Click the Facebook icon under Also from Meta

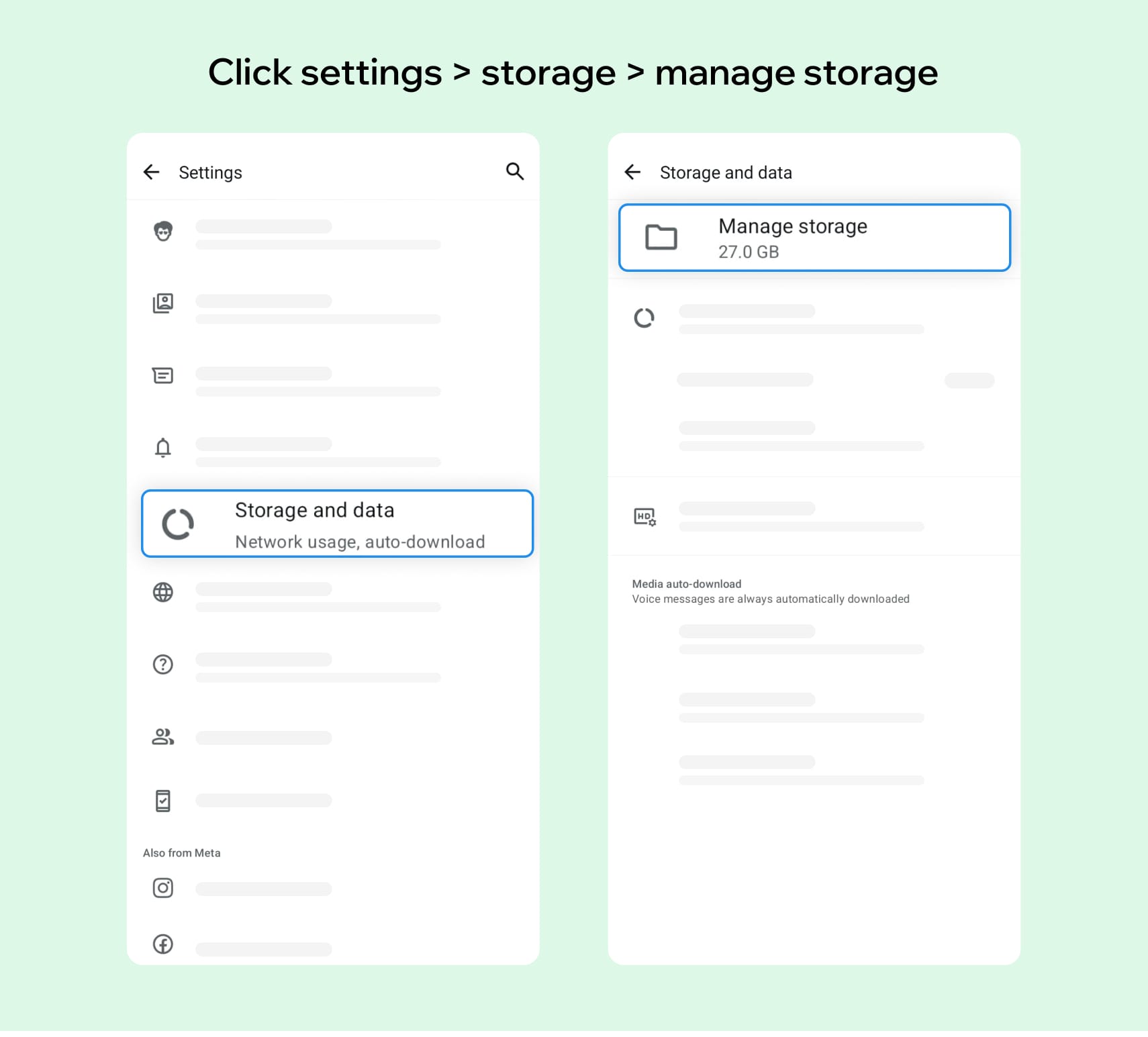(x=163, y=944)
